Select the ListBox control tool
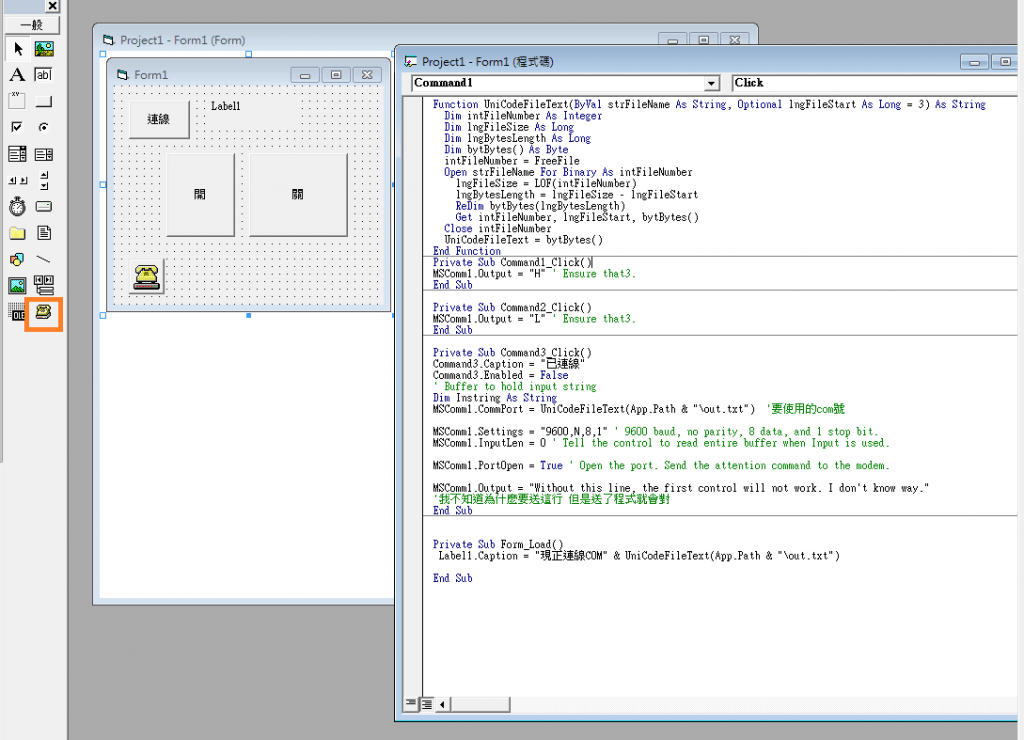The image size is (1024, 740). point(43,152)
